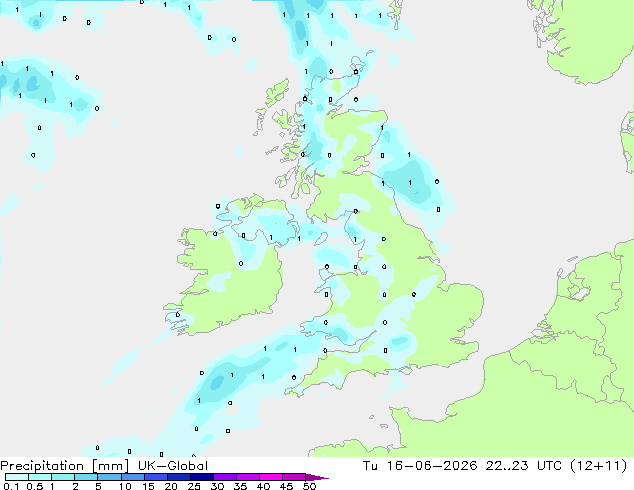Select the 2–5 mm legend color swatch

[x=86, y=477]
